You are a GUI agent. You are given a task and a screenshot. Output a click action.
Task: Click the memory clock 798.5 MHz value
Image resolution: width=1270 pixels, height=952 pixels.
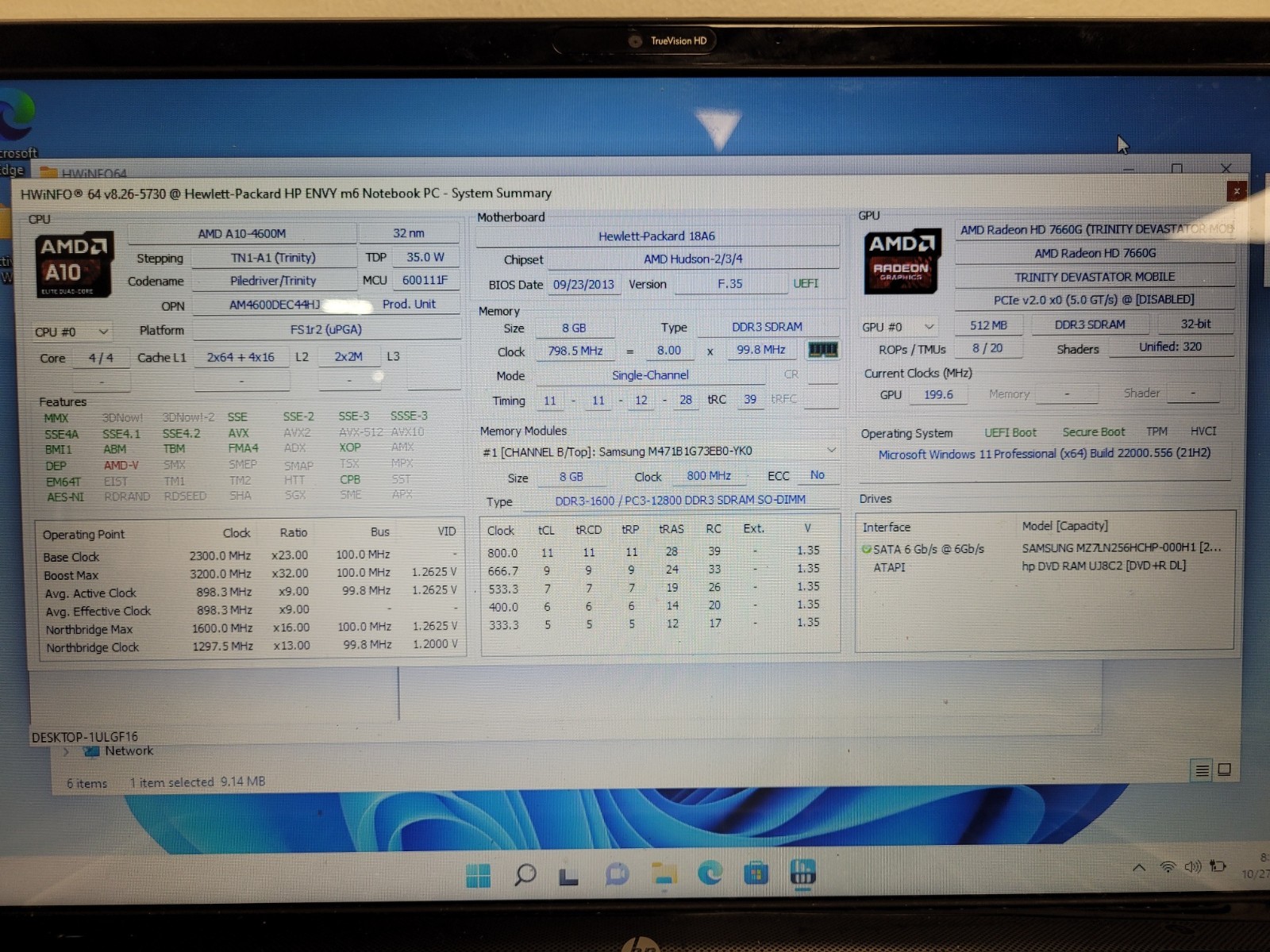tap(575, 351)
